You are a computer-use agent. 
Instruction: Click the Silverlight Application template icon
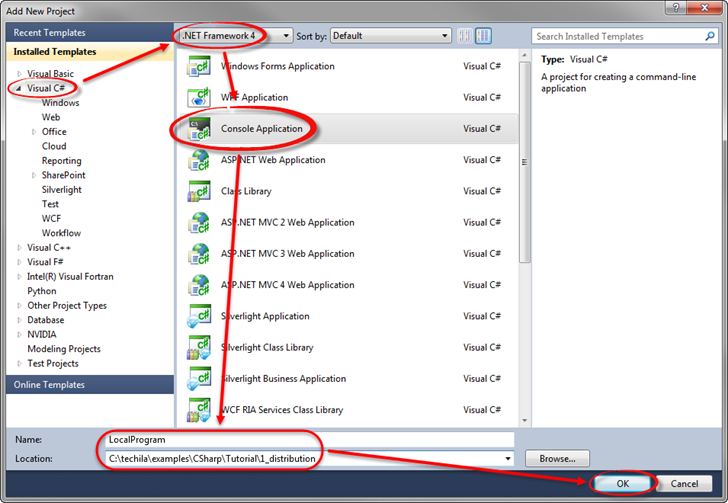pos(197,317)
